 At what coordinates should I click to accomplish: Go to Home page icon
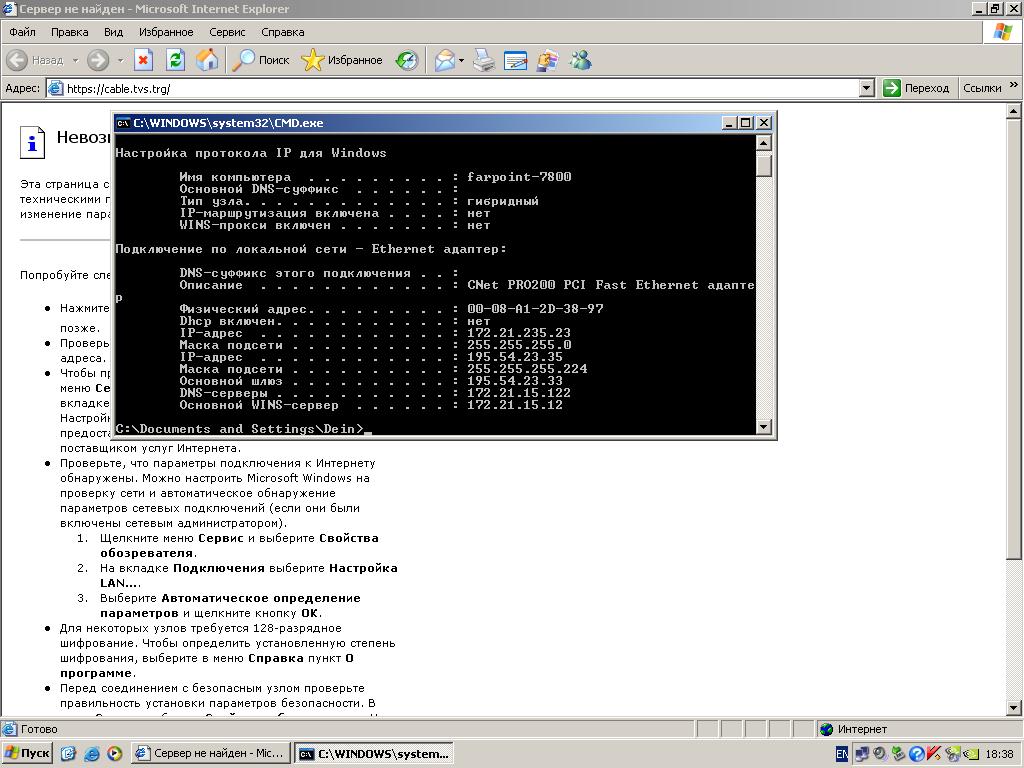(x=207, y=60)
